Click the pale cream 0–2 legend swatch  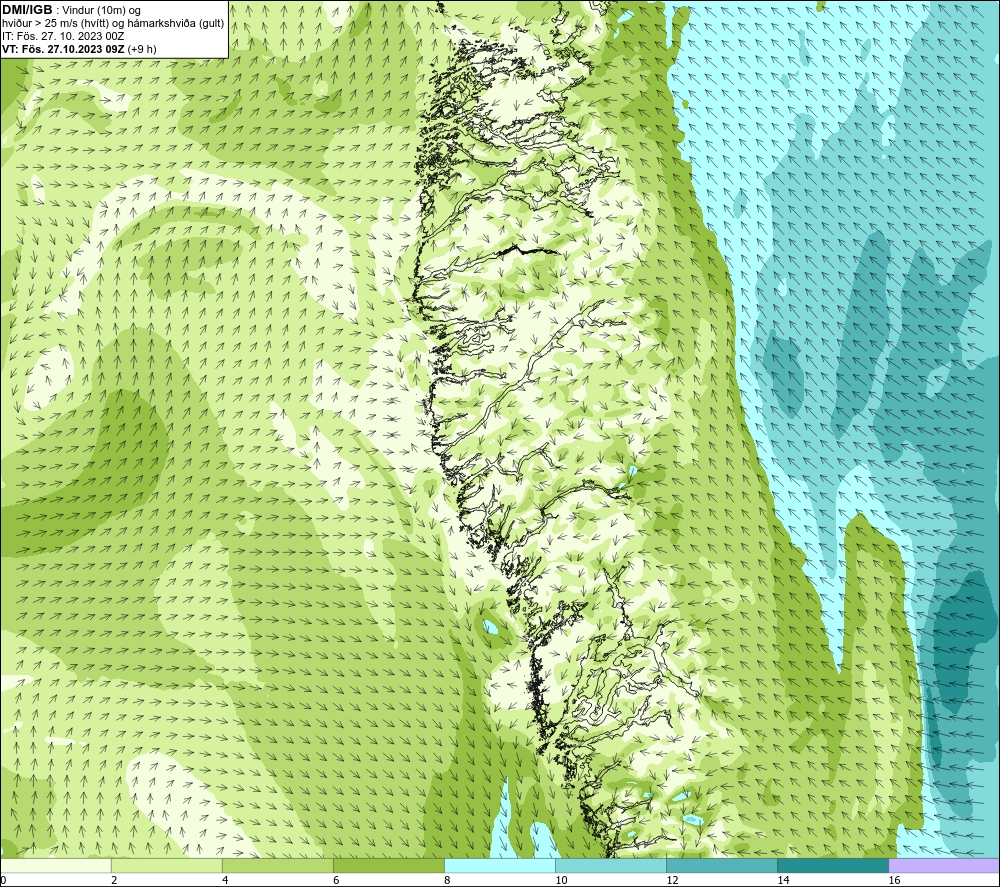click(55, 865)
